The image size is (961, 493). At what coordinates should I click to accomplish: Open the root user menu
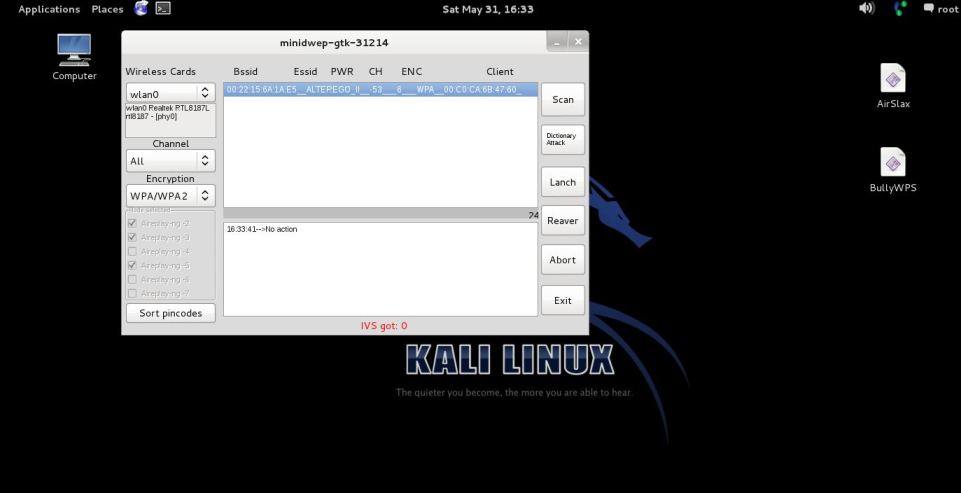[941, 9]
